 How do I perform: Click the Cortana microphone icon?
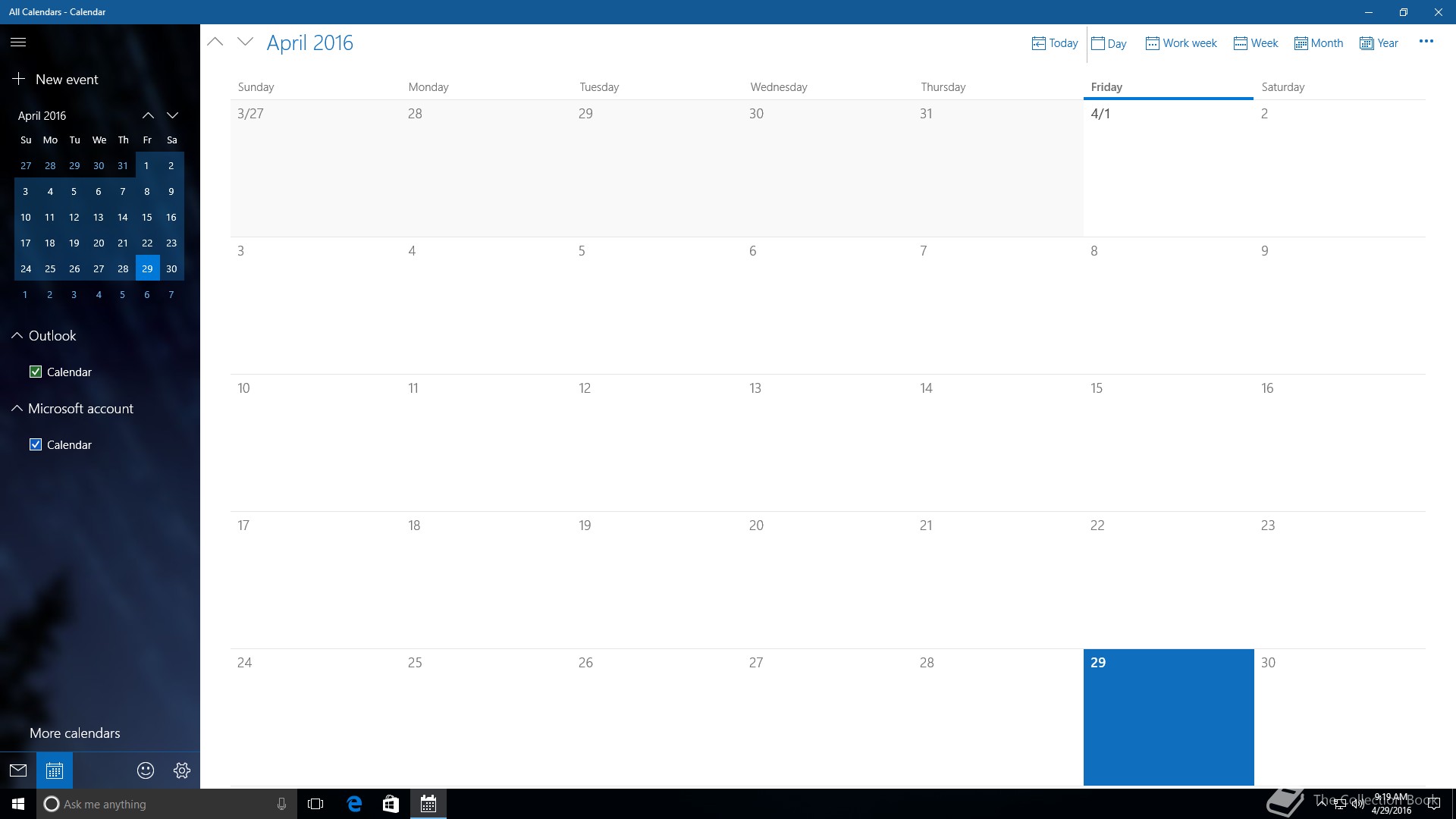(x=281, y=804)
